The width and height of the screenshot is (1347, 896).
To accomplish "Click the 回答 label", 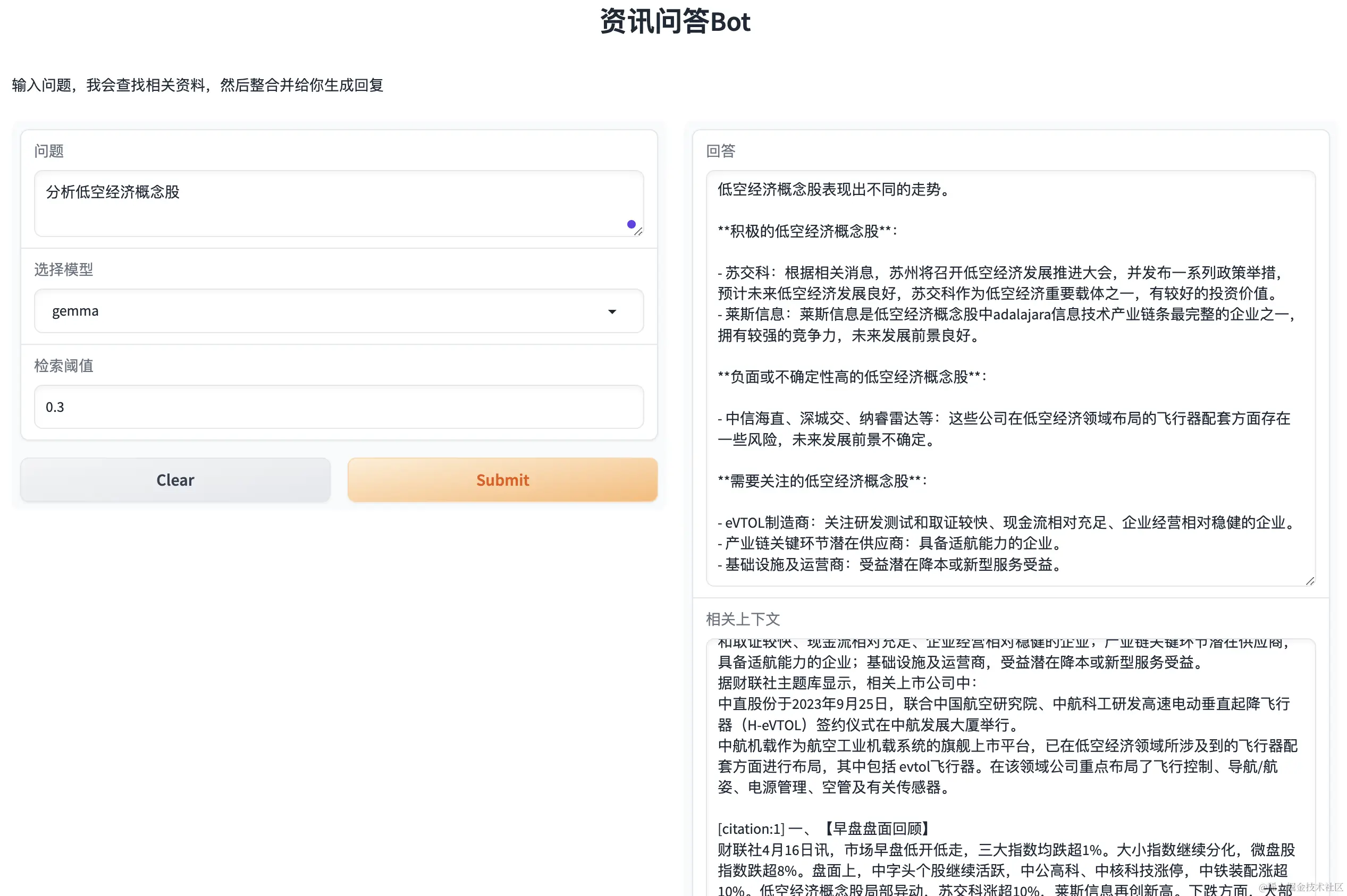I will [x=720, y=151].
